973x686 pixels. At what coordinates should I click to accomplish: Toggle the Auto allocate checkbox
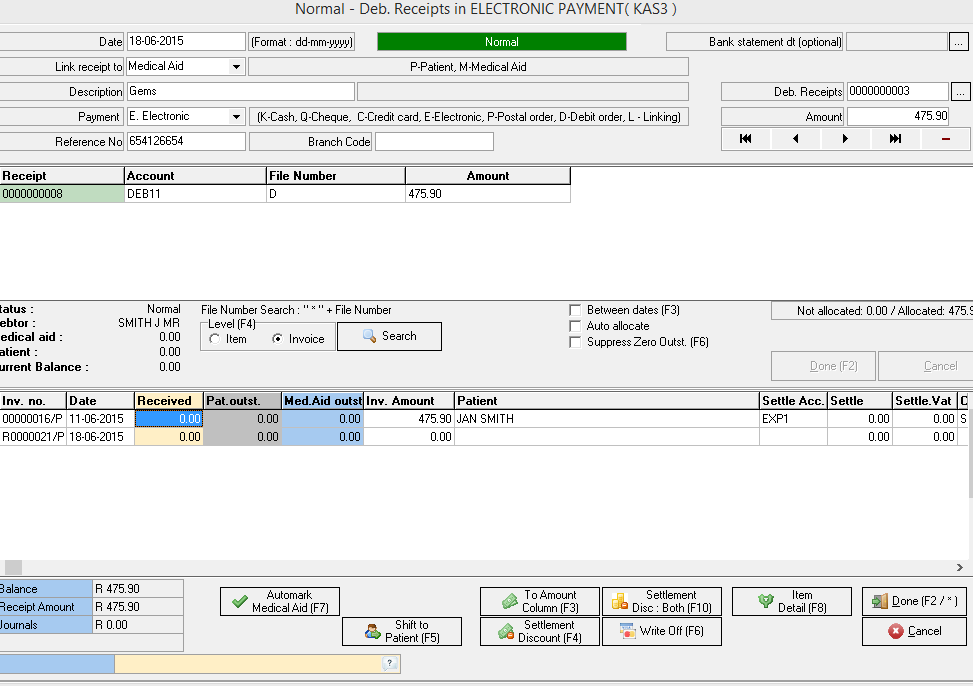pos(575,326)
